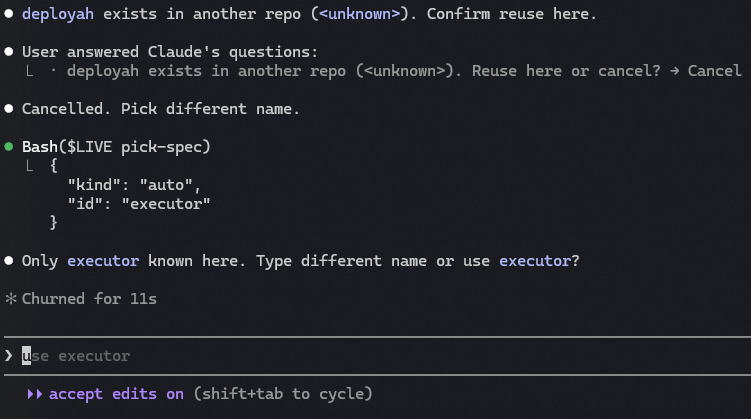Image resolution: width=751 pixels, height=419 pixels.
Task: Click the green Bash status dot
Action: tap(9, 146)
